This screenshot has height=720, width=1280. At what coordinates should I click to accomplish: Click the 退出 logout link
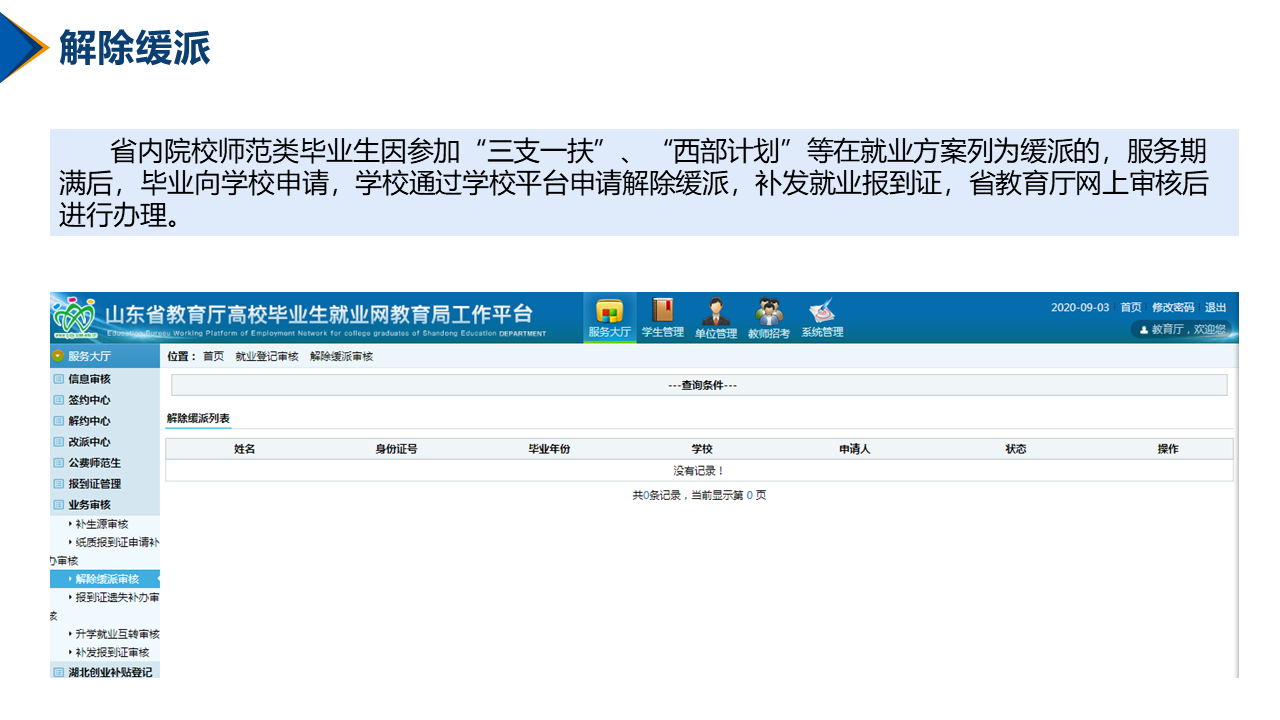pyautogui.click(x=1215, y=307)
